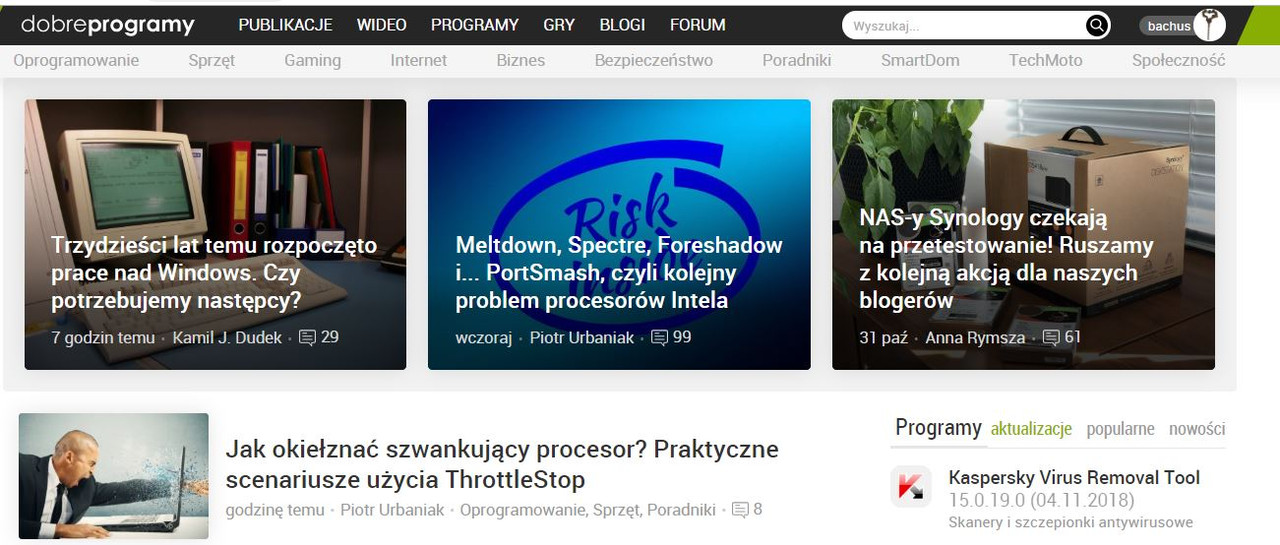Select the aktualizacje tab
The image size is (1280, 545).
1031,429
